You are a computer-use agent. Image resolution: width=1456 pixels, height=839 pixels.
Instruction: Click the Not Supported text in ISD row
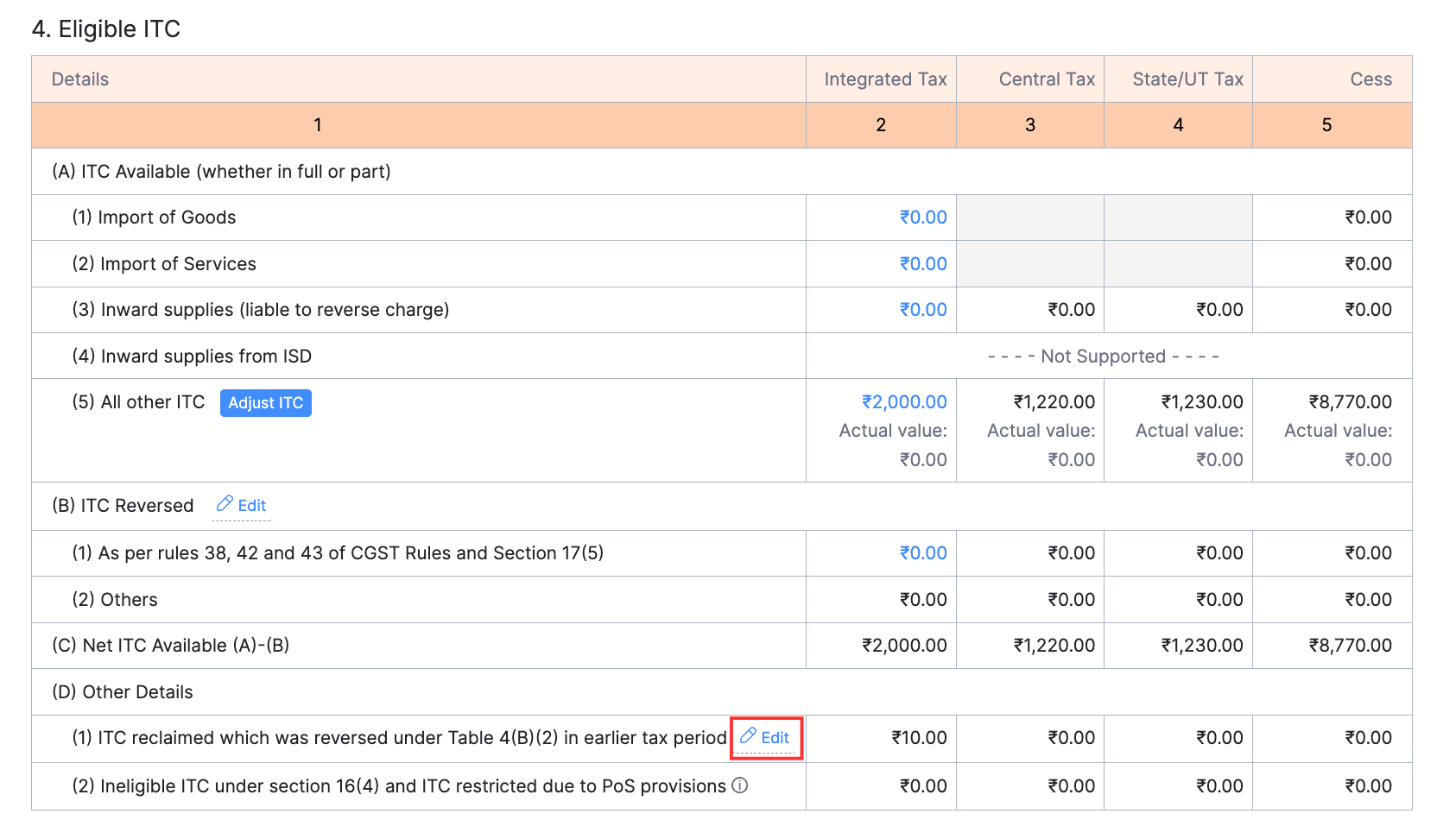1103,356
